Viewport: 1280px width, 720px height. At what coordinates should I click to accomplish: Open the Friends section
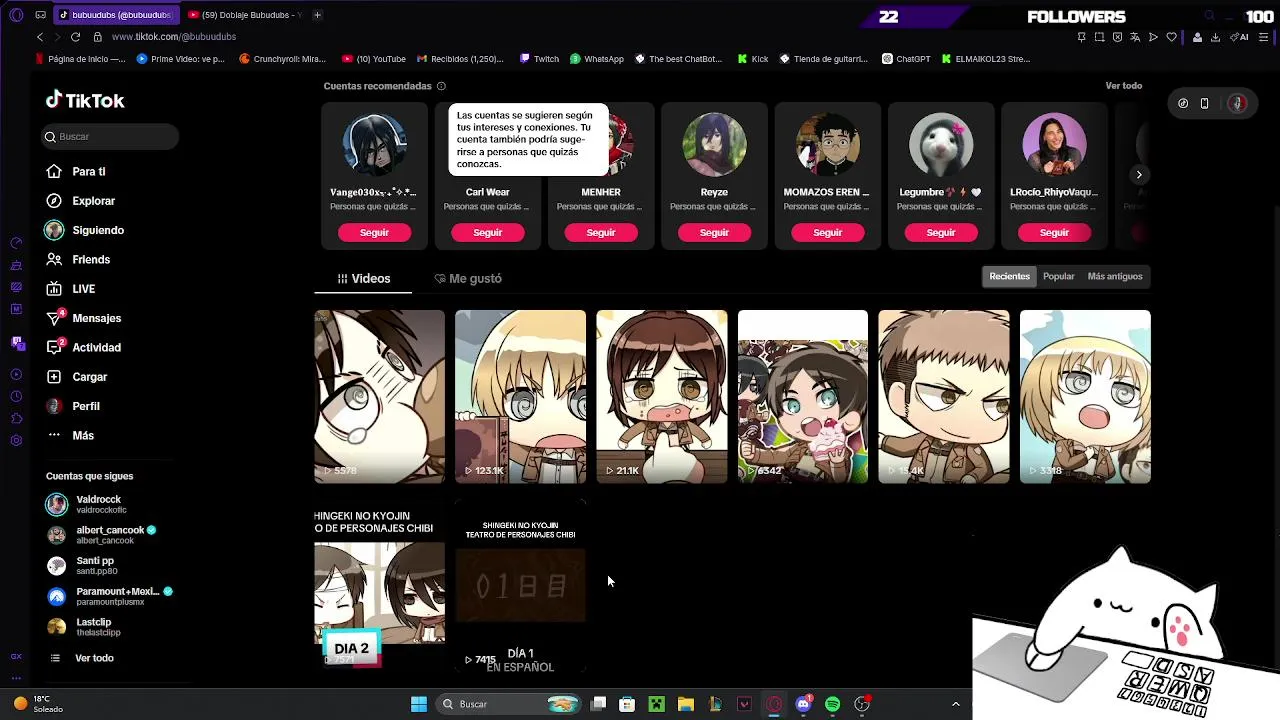[78, 260]
